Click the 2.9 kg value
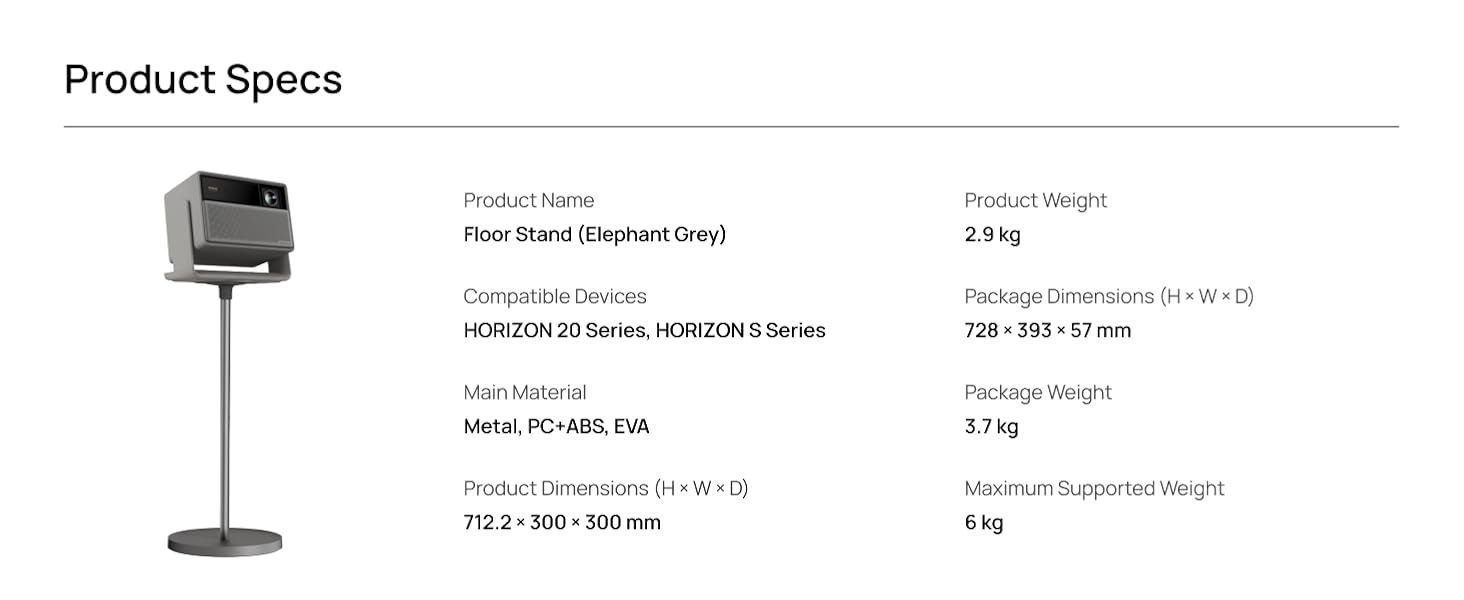 (x=992, y=234)
